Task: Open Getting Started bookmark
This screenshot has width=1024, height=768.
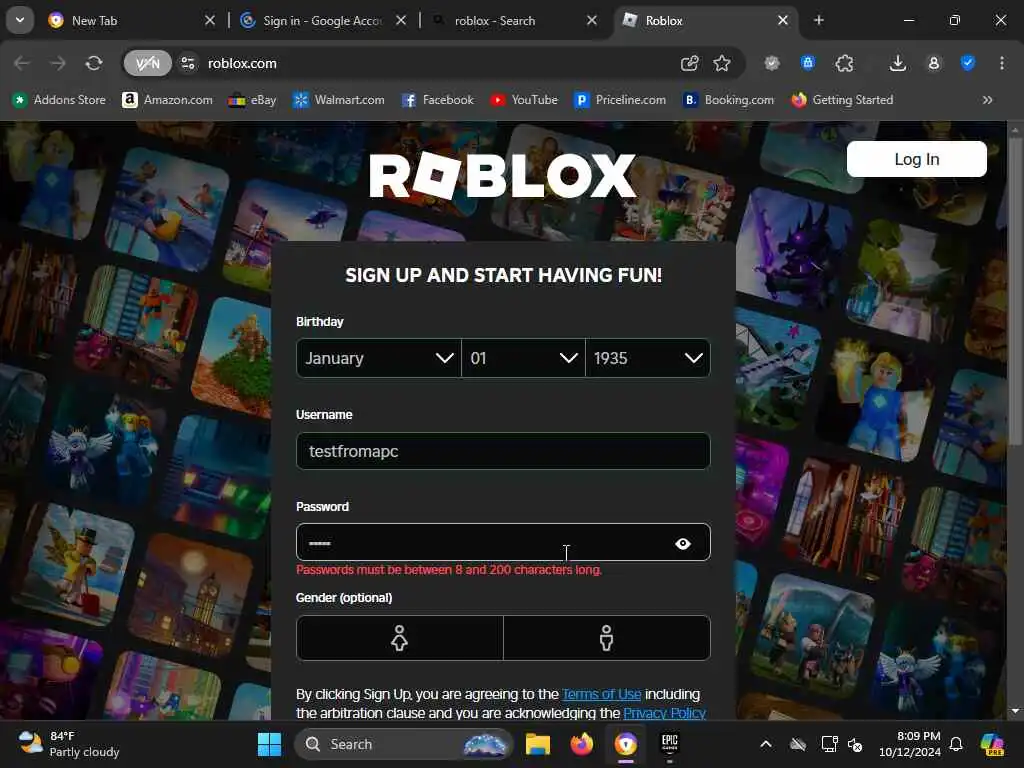Action: click(842, 100)
